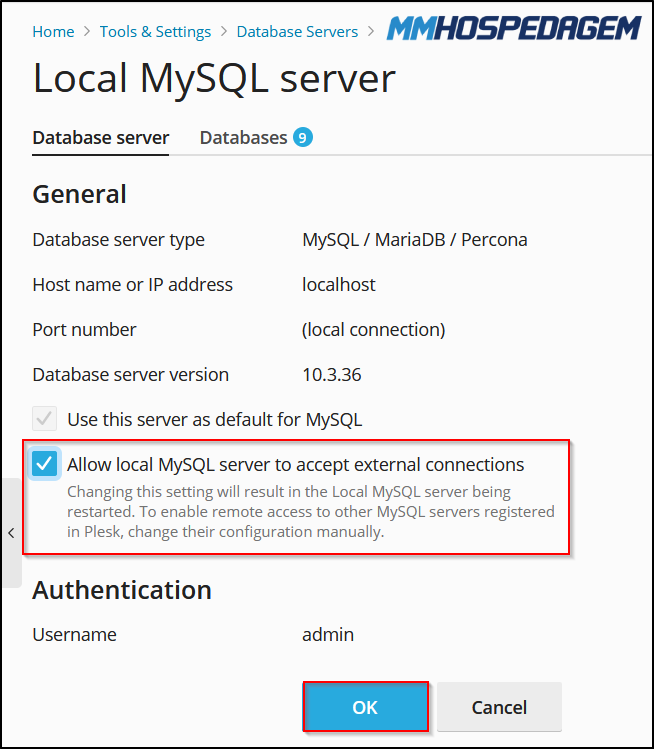Click the Local MySQL server page heading
Image resolution: width=654 pixels, height=749 pixels.
pos(214,78)
